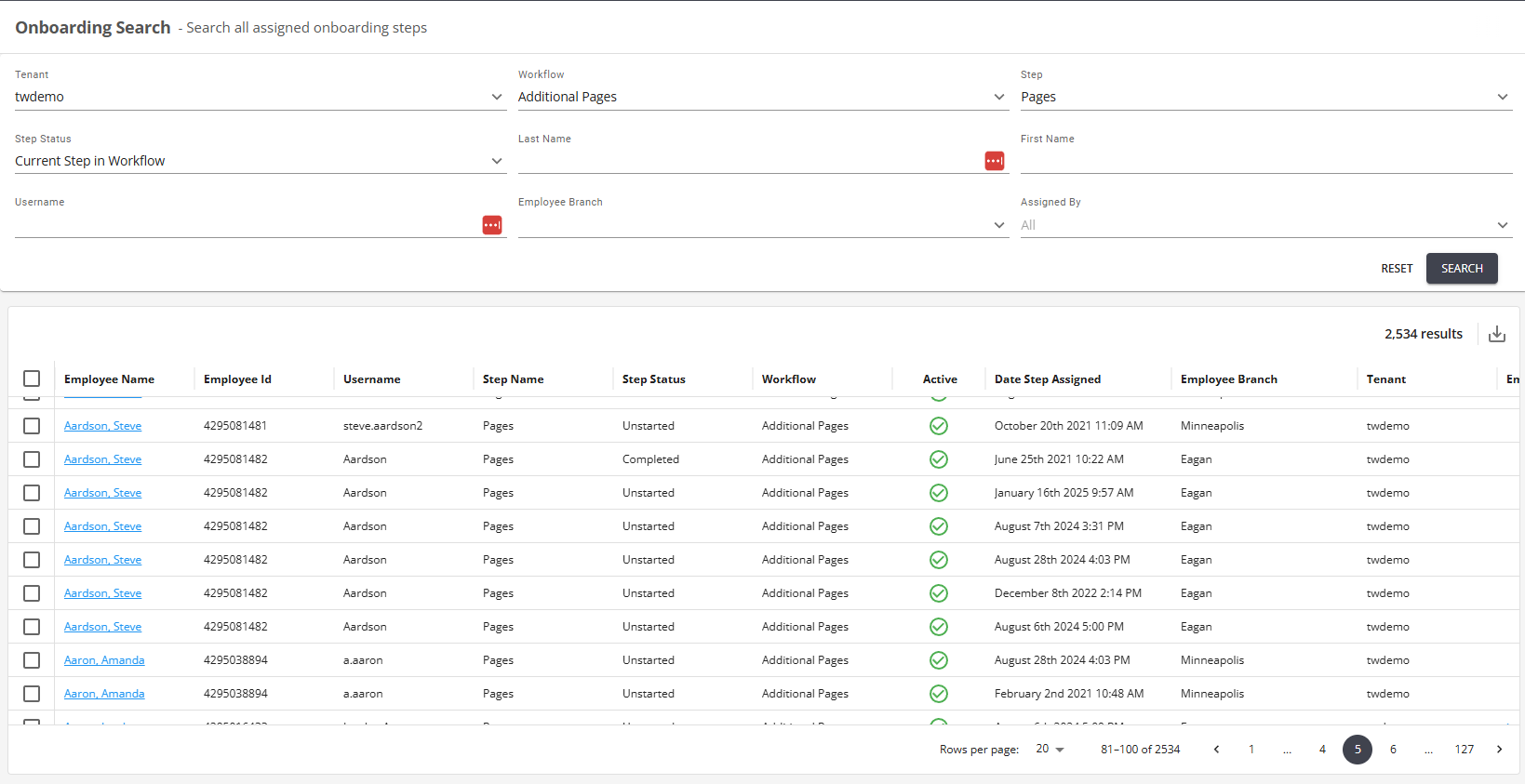
Task: Click '2,534 results' count text
Action: [x=1423, y=334]
